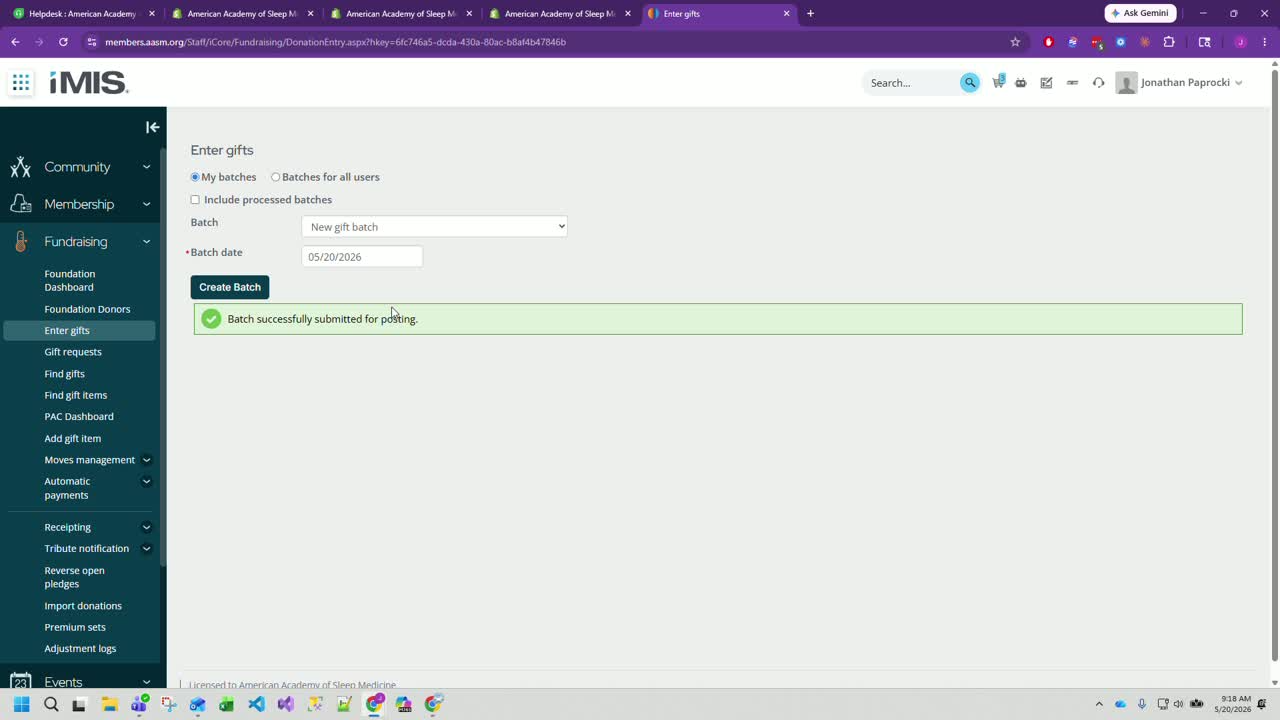
Task: Select the Batches for all users option
Action: (x=276, y=177)
